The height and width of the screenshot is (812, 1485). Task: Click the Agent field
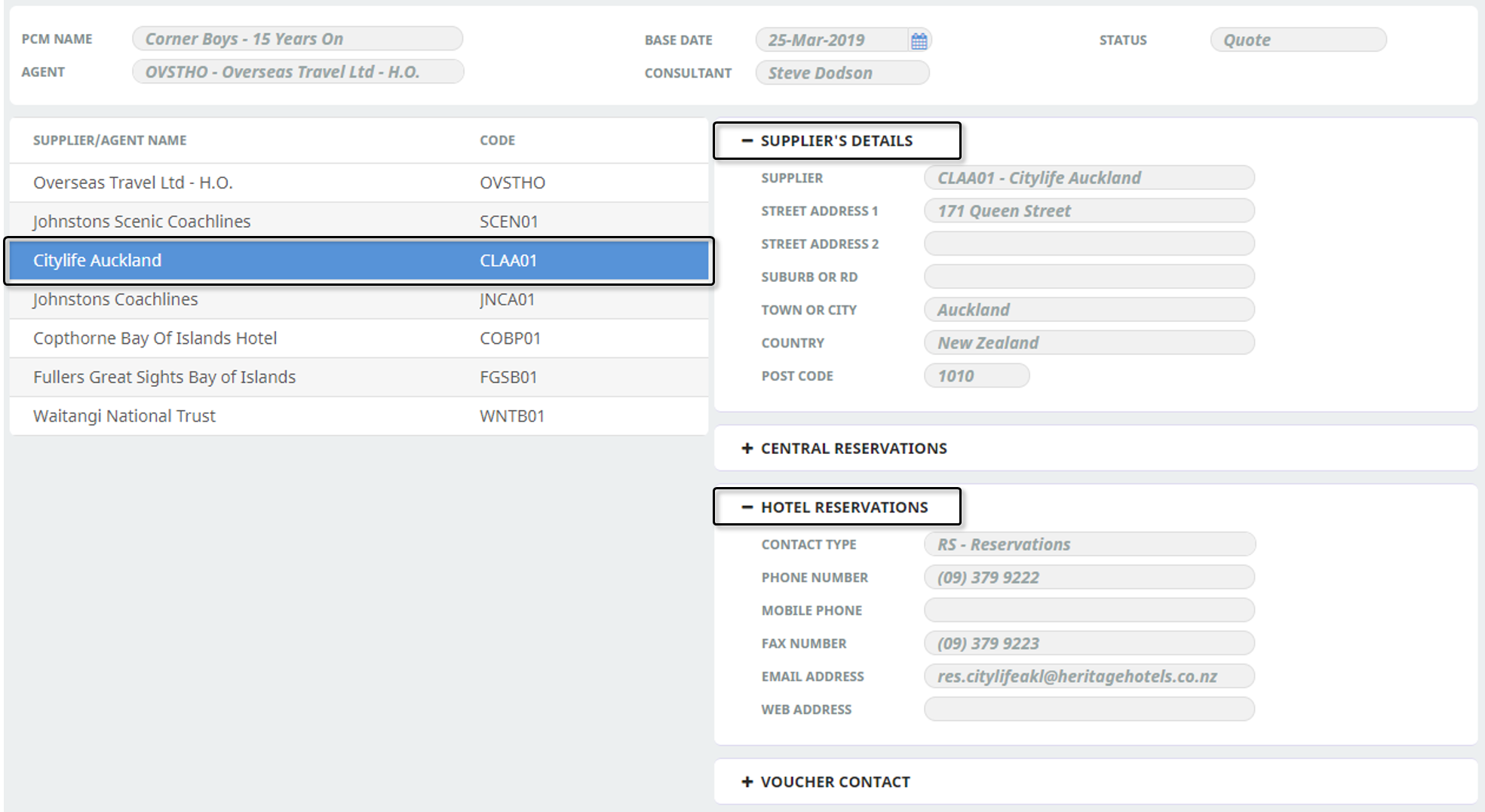click(298, 72)
